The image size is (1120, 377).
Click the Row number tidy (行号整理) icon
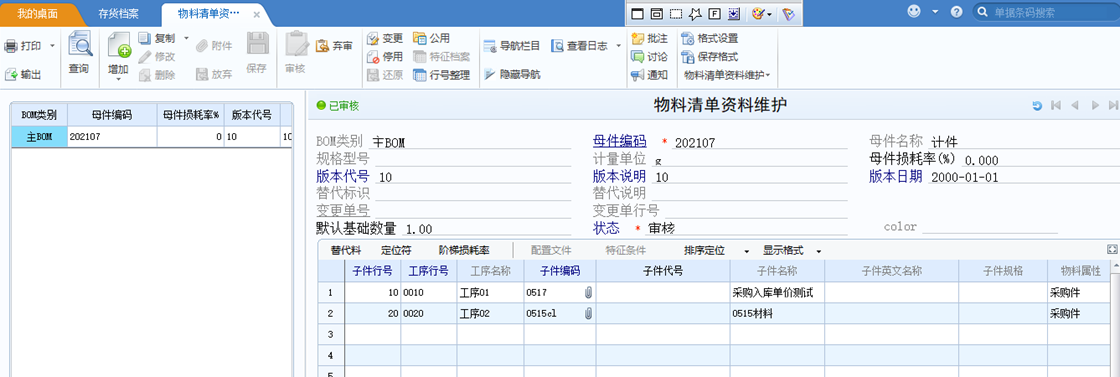[x=420, y=74]
